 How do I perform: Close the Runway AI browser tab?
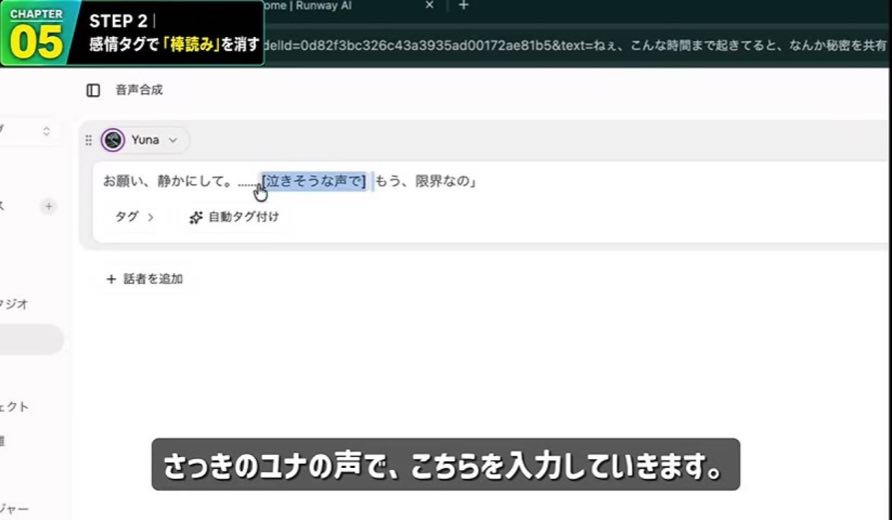click(x=430, y=5)
